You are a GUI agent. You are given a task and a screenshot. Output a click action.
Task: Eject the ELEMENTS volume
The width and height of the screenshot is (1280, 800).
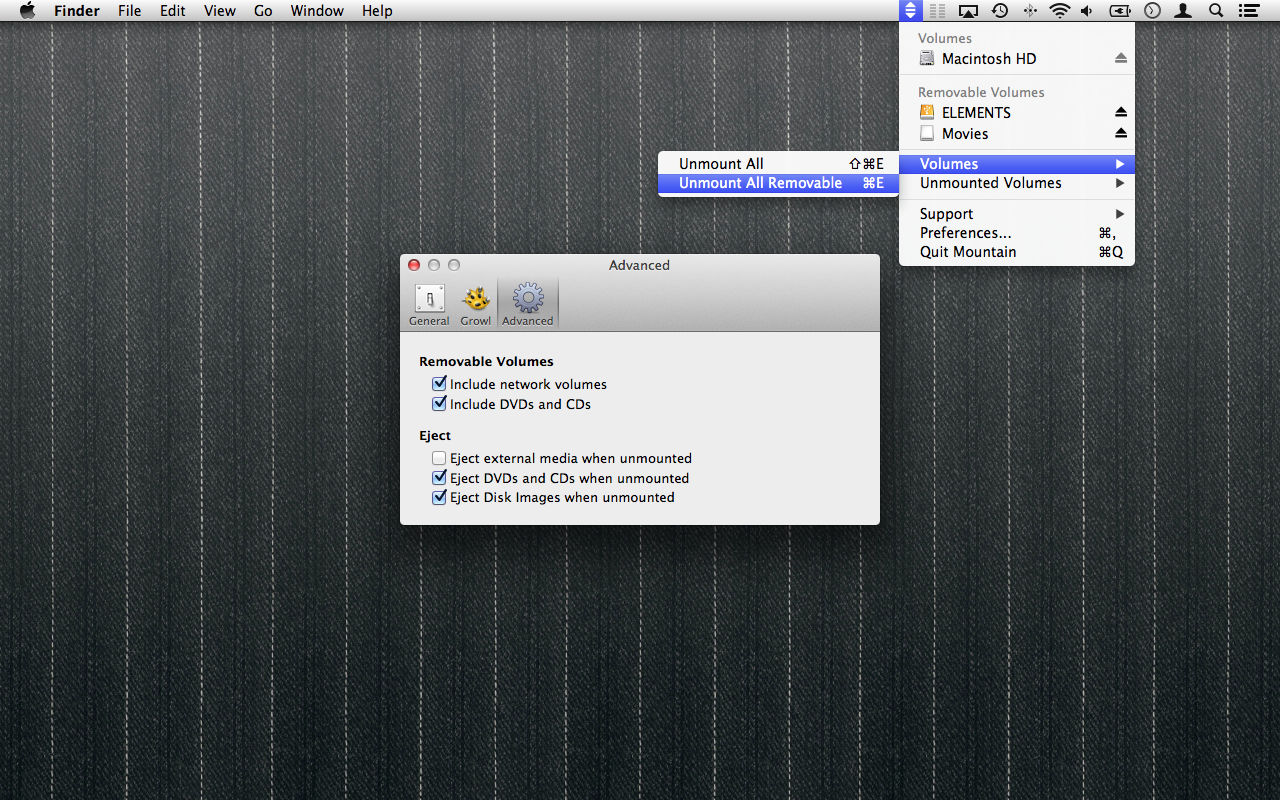[x=1121, y=113]
